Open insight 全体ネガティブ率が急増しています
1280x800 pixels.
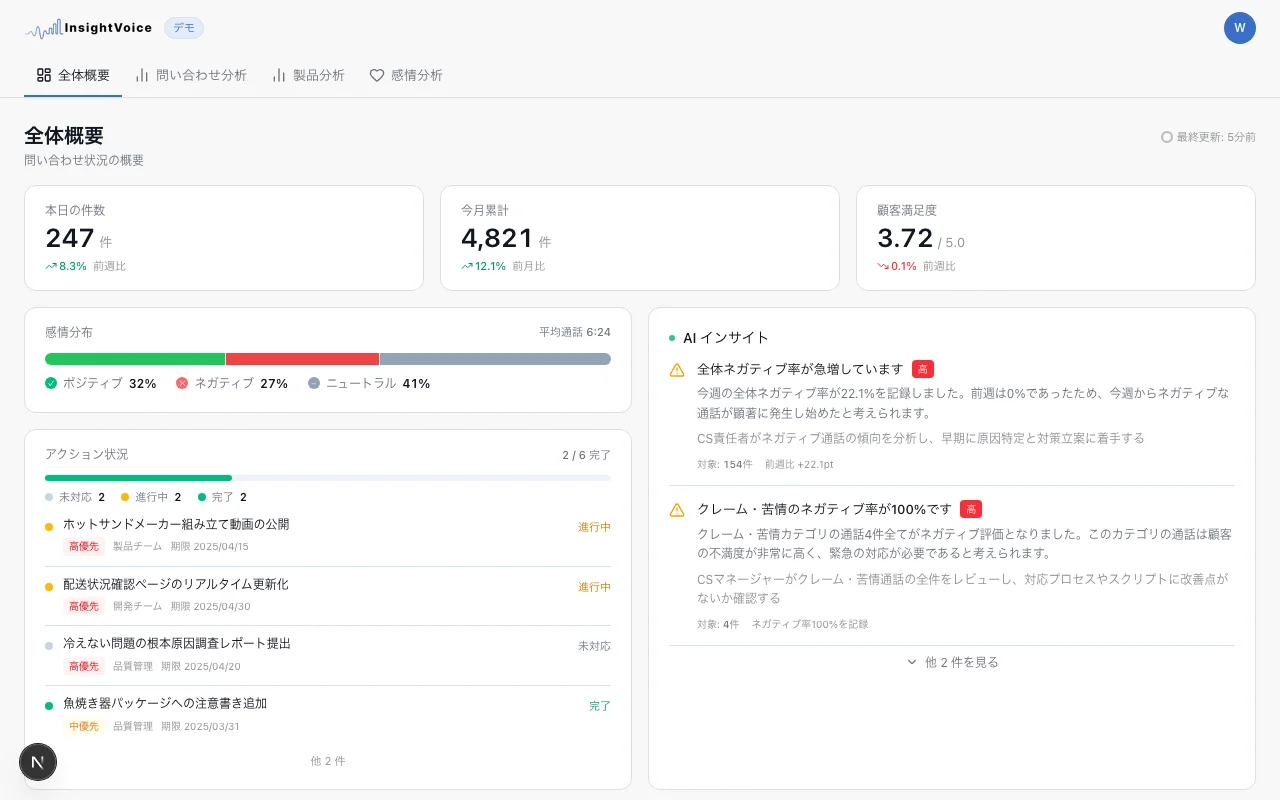800,369
